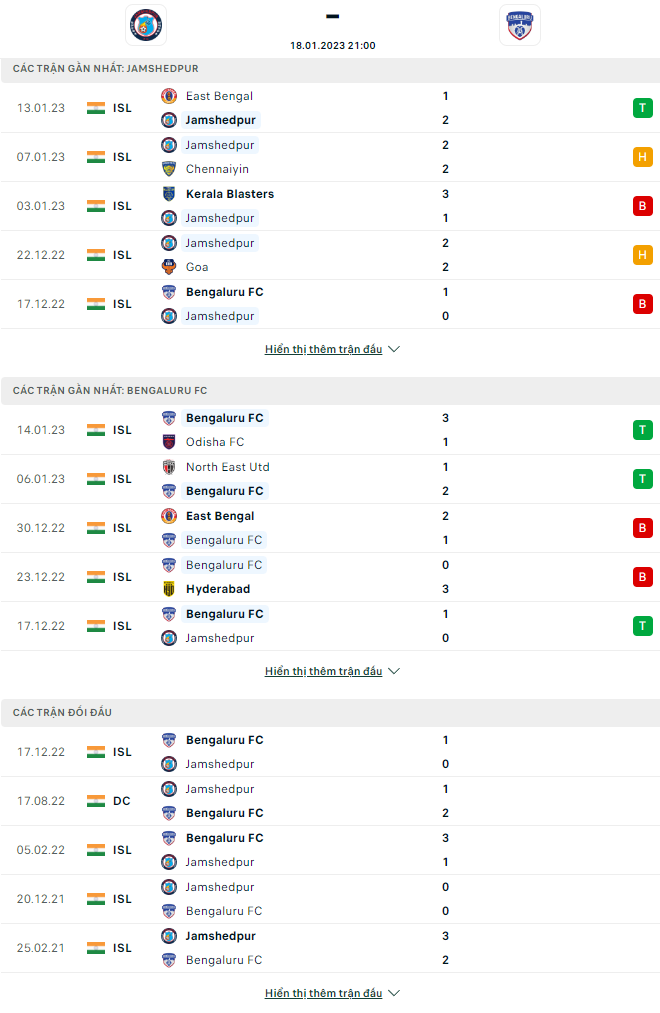The image size is (660, 1013).
Task: Expand more matches under the head-to-head section
Action: click(x=332, y=994)
